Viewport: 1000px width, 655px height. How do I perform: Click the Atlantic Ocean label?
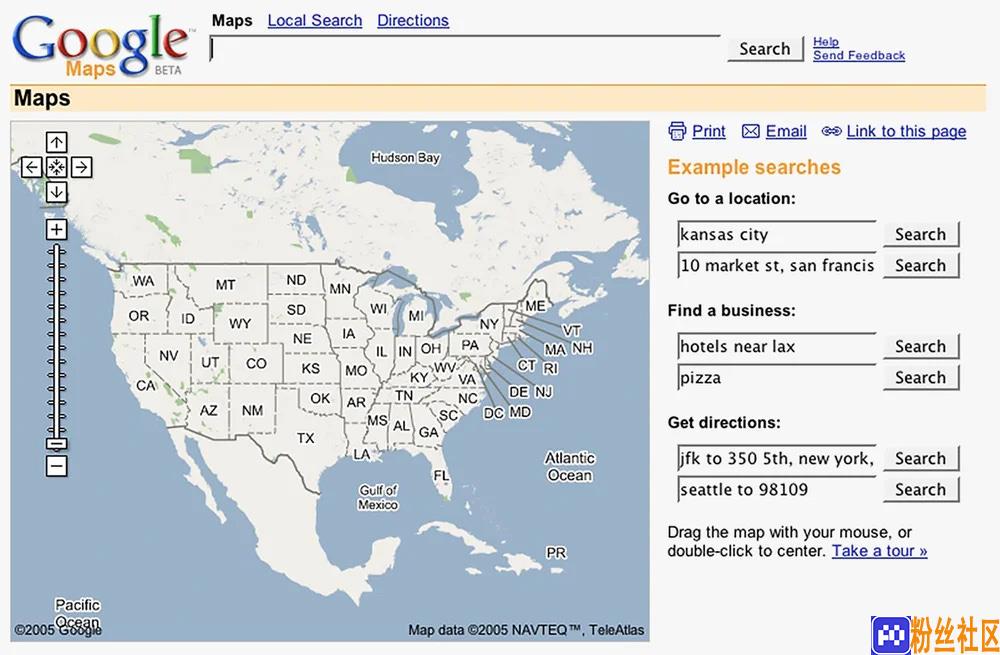(x=570, y=467)
